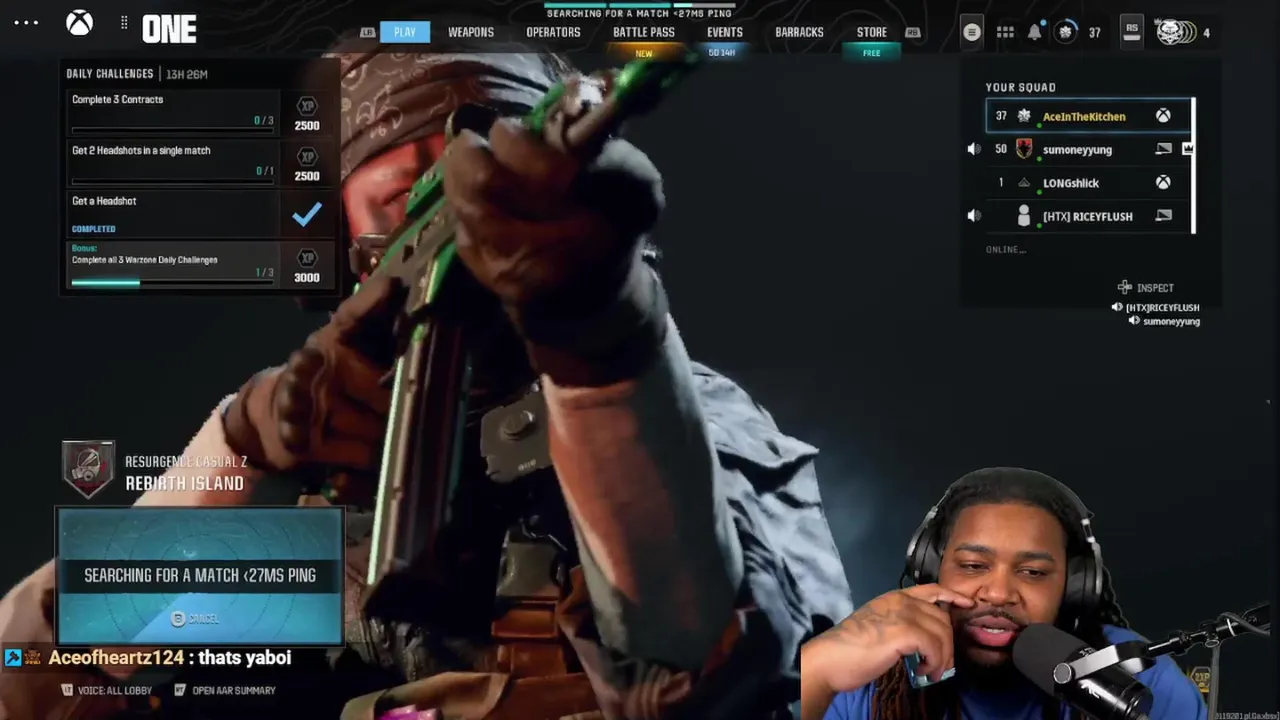Click the Searching for a Match panel
Viewport: 1280px width, 720px height.
pyautogui.click(x=200, y=576)
